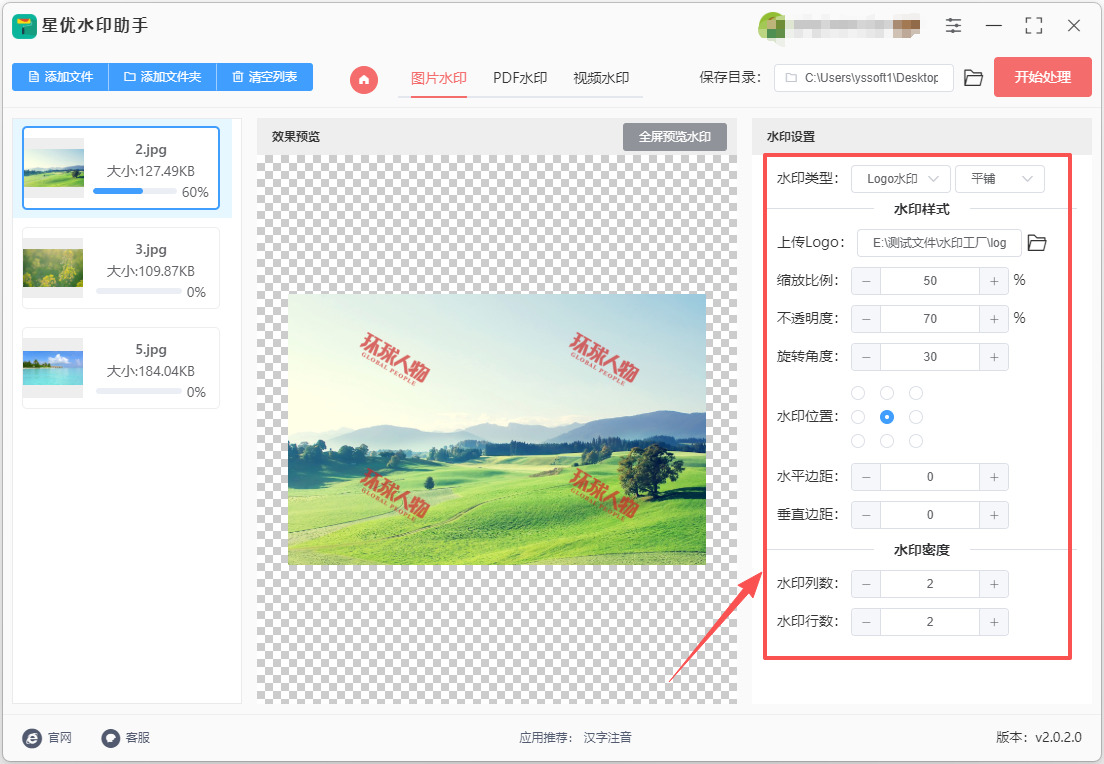1104x764 pixels.
Task: Select center watermark position radio
Action: [x=886, y=417]
